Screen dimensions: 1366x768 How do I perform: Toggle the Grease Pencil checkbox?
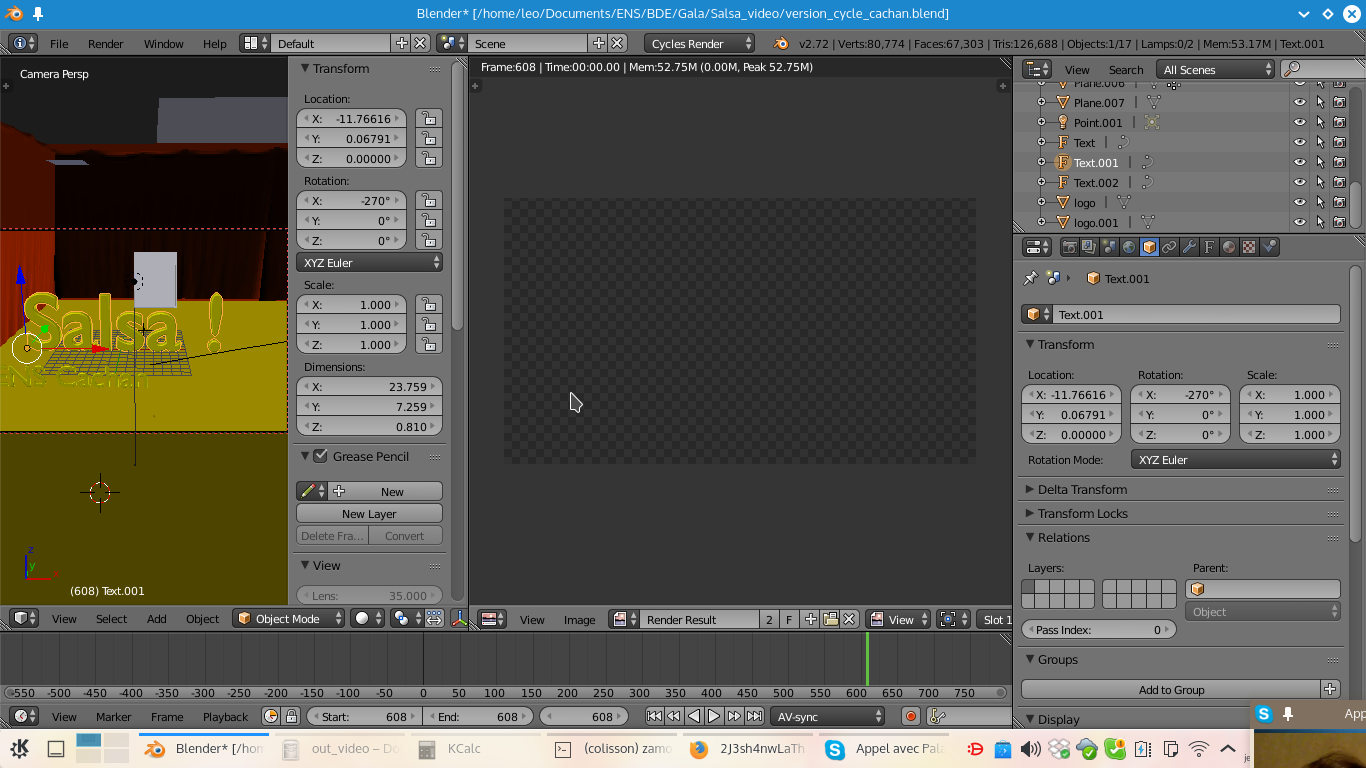pyautogui.click(x=321, y=456)
